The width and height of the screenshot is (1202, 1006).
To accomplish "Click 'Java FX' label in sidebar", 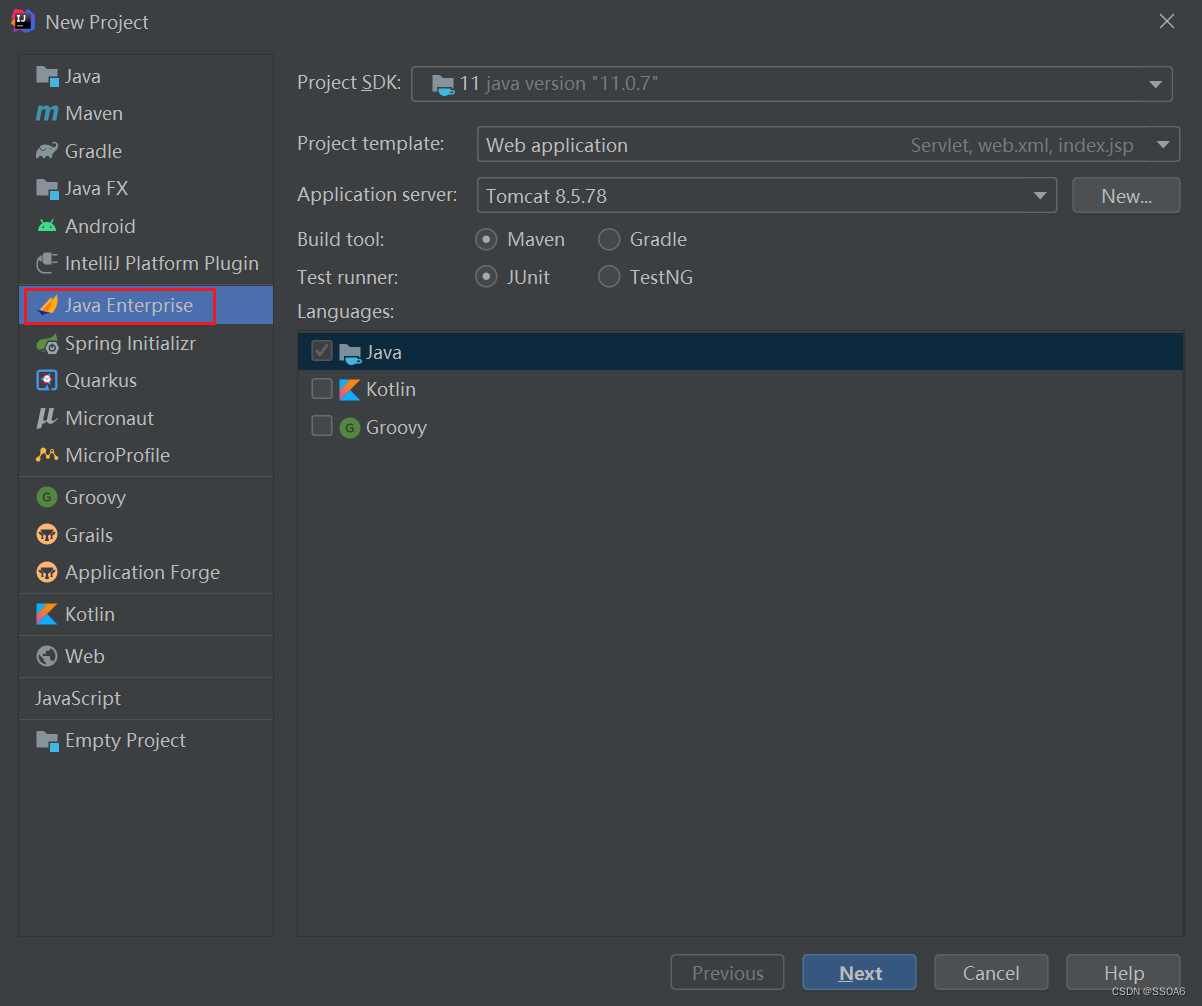I will click(x=96, y=188).
